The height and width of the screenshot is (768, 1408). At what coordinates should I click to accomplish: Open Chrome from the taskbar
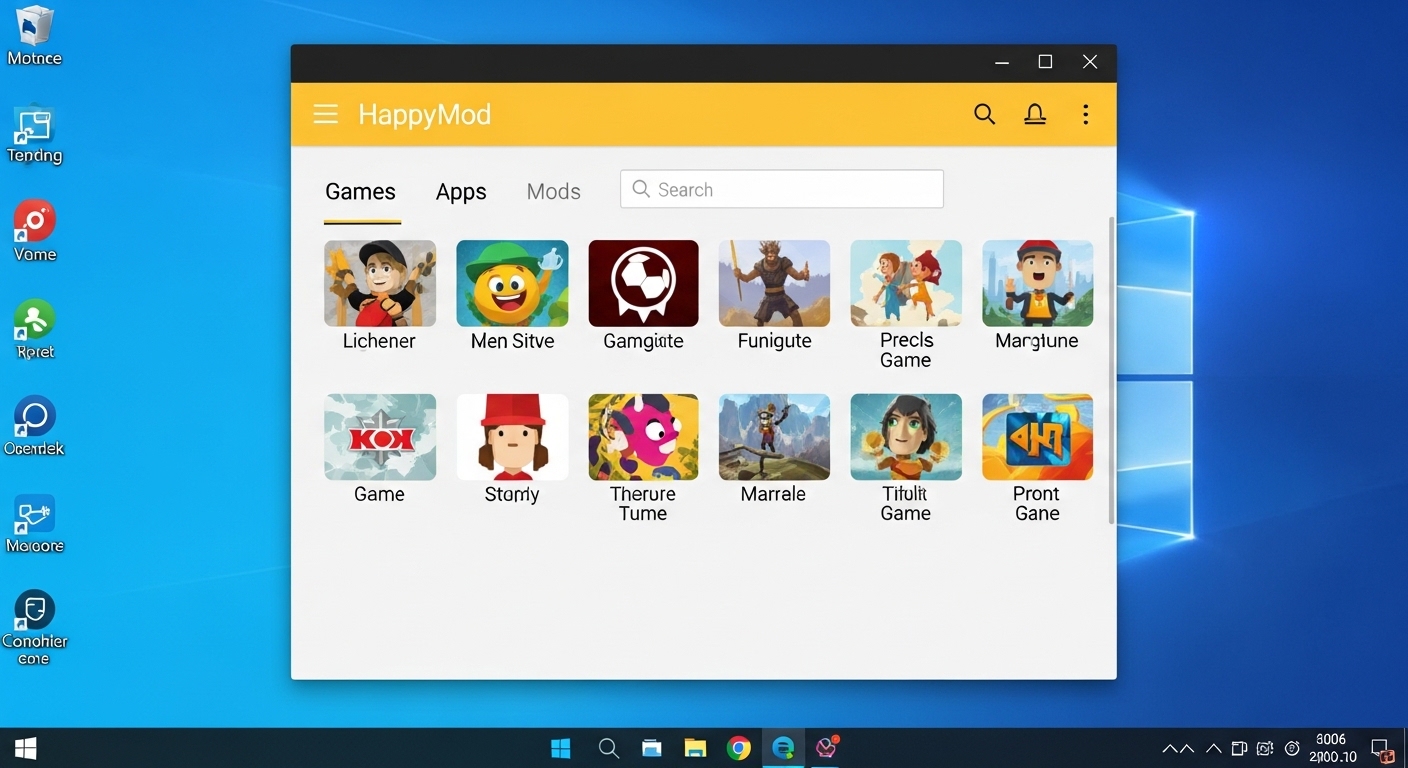(739, 747)
